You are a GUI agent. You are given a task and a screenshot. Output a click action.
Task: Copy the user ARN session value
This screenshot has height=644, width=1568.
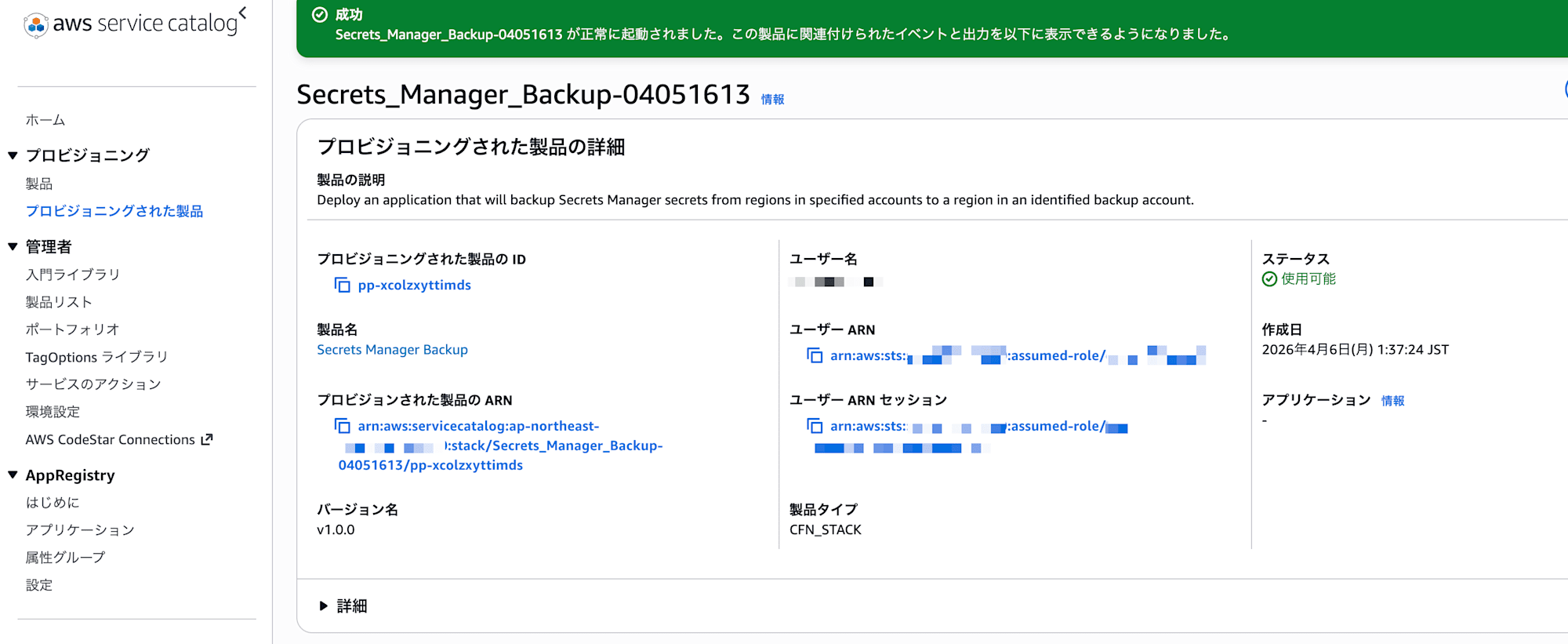(815, 426)
